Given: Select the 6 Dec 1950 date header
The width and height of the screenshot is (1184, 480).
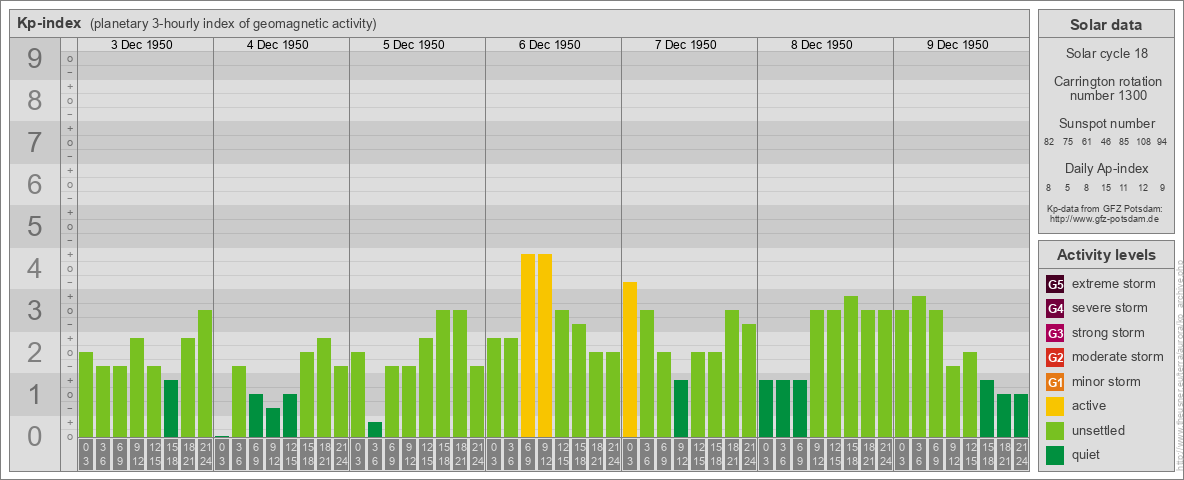Looking at the screenshot, I should click(549, 45).
